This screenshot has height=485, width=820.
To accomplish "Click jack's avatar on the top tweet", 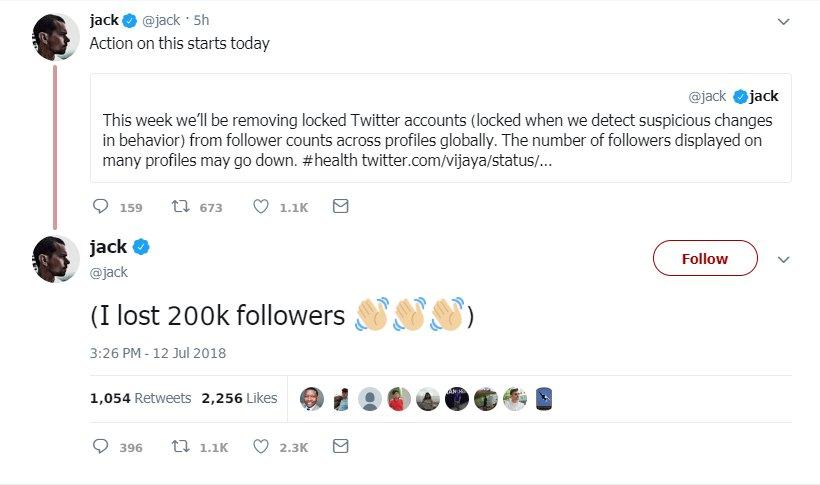I will (x=56, y=38).
